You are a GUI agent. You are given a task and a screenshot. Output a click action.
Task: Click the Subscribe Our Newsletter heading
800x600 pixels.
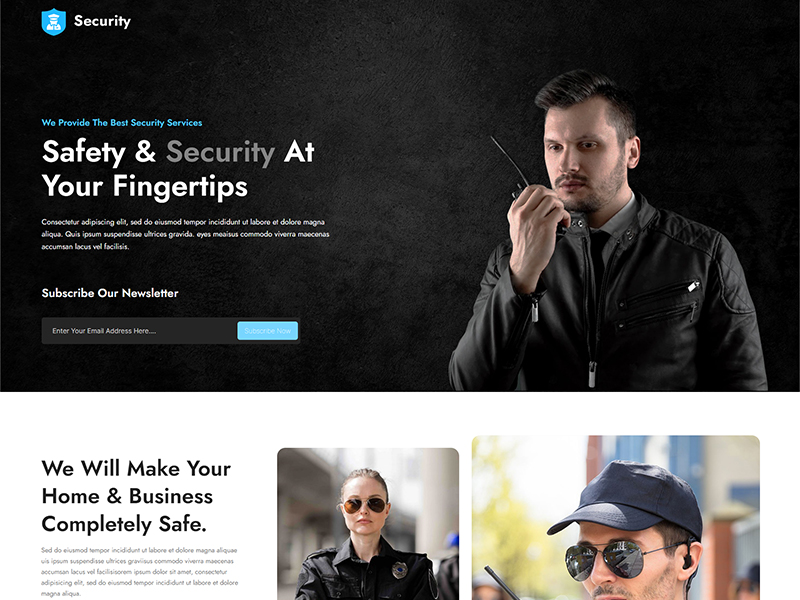click(110, 293)
